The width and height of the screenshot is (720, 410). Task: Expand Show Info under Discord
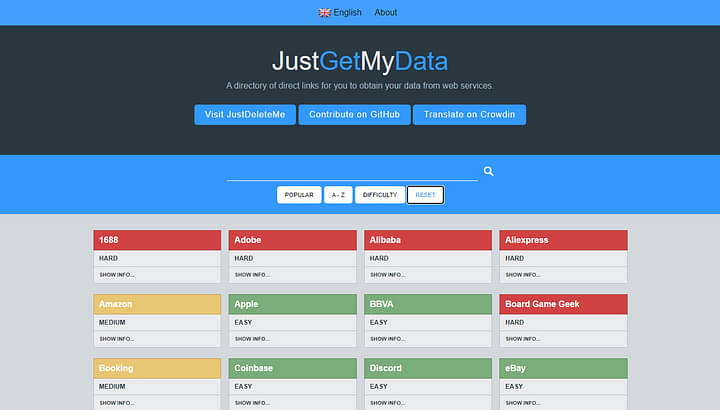(388, 403)
